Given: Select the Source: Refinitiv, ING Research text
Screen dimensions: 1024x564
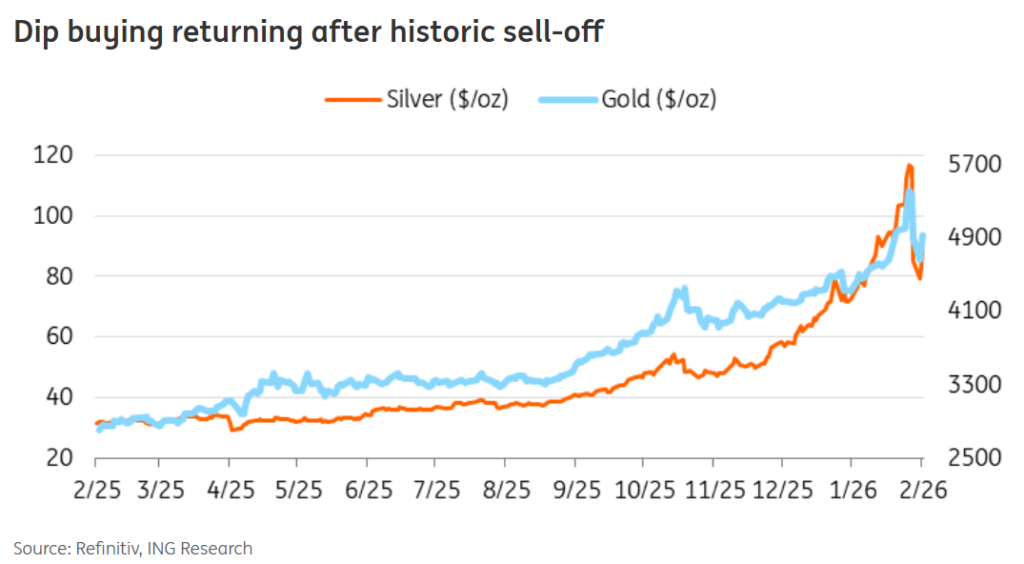Looking at the screenshot, I should point(133,548).
